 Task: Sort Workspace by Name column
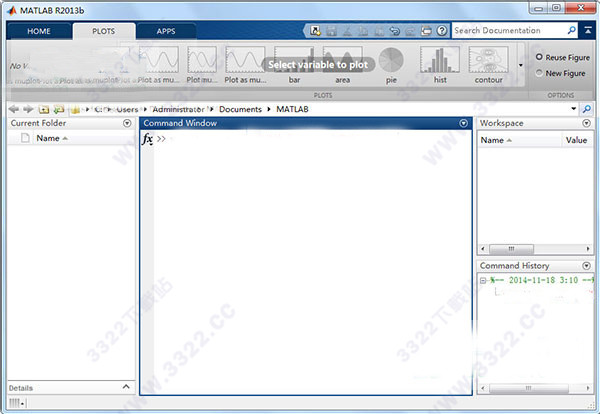click(496, 140)
